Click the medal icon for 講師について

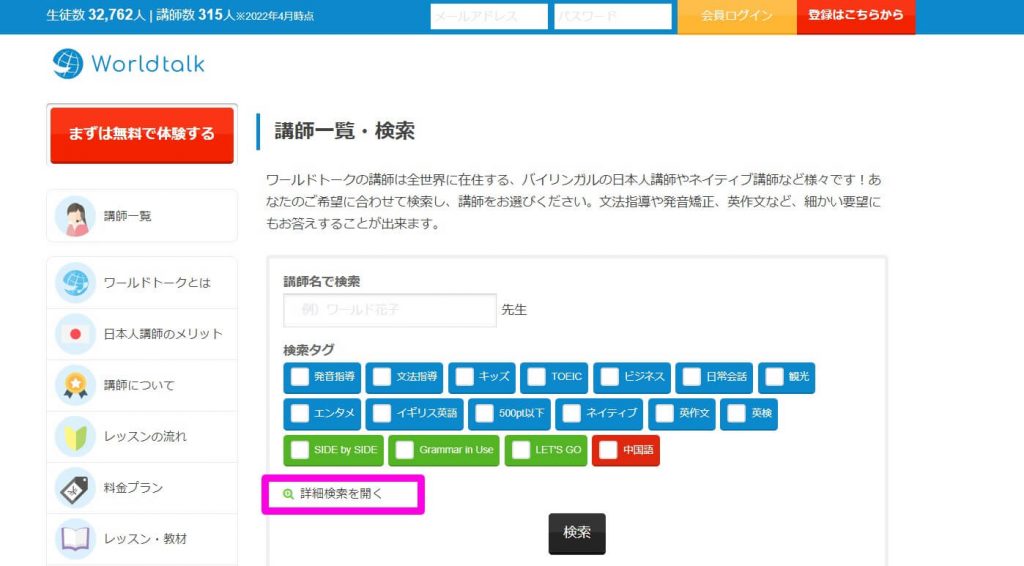coord(76,385)
